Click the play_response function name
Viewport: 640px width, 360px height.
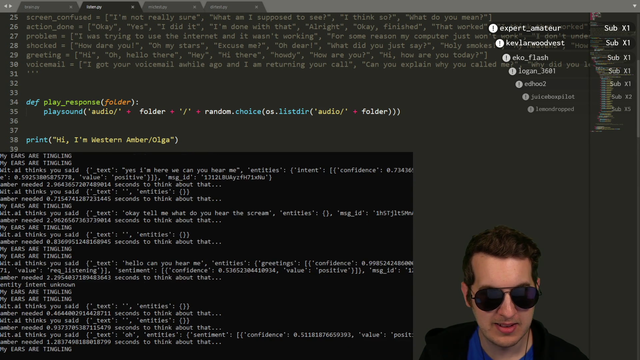pyautogui.click(x=72, y=102)
